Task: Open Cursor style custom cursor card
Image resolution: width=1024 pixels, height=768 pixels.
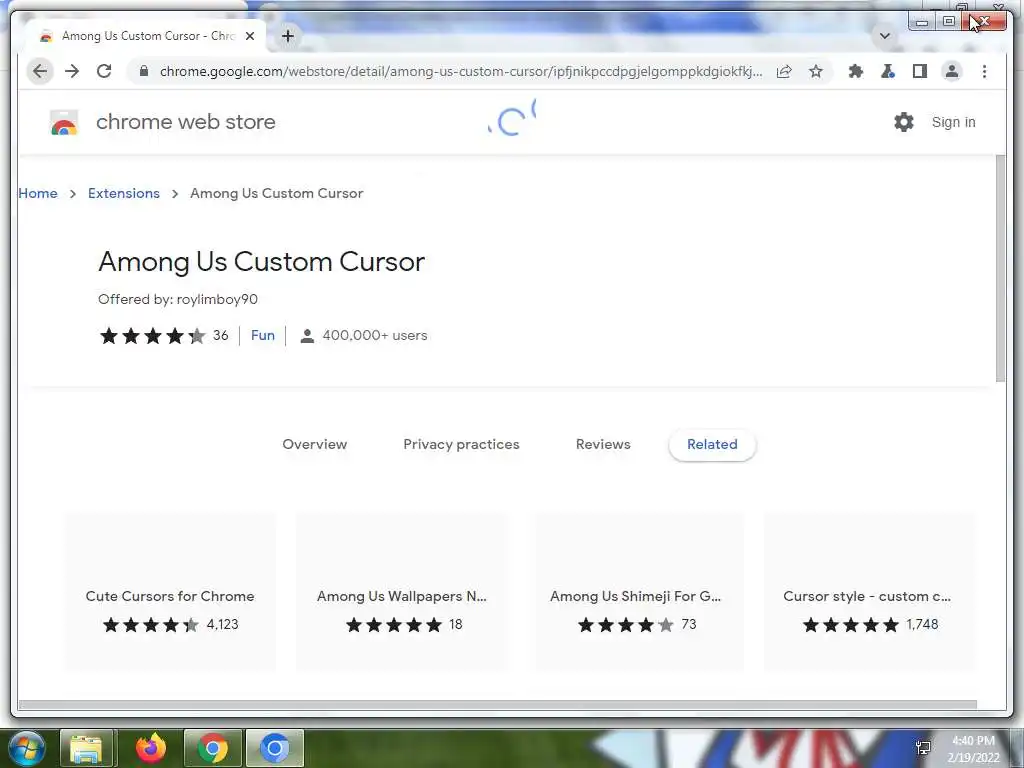Action: coord(869,592)
